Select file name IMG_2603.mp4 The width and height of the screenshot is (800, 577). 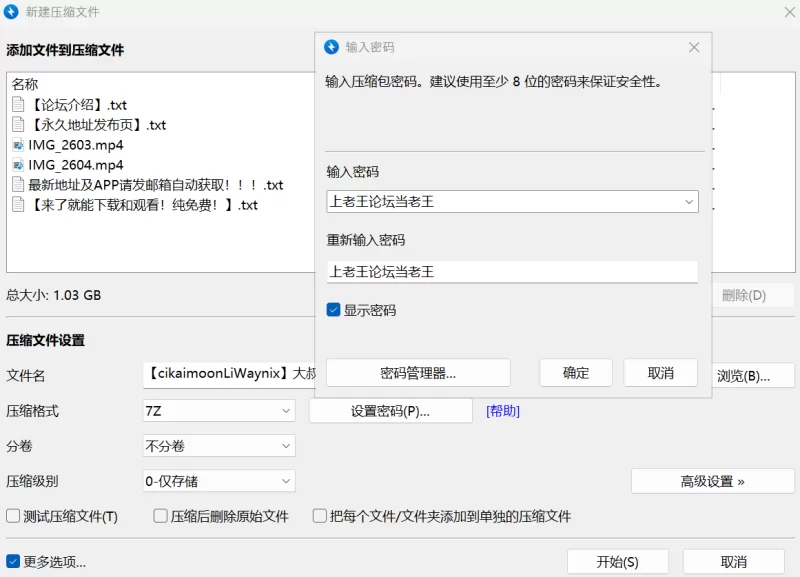click(76, 145)
